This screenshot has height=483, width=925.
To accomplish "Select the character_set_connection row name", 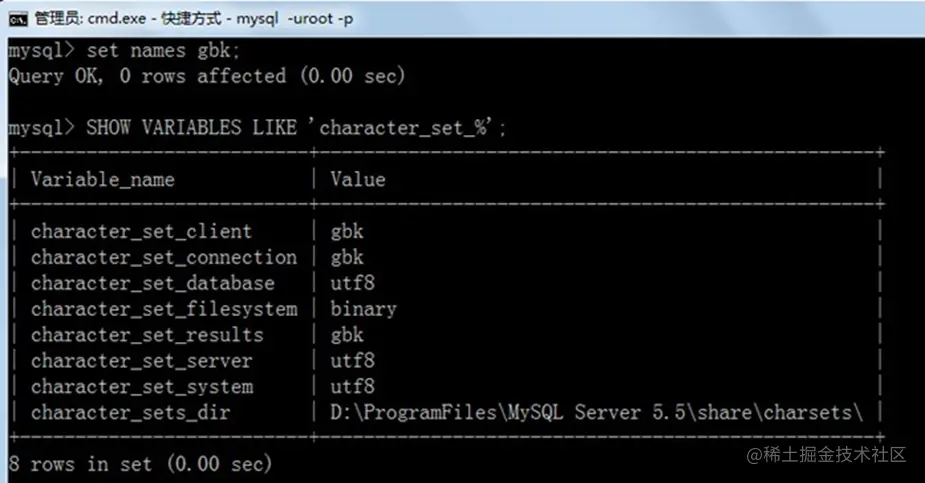I will coord(164,257).
